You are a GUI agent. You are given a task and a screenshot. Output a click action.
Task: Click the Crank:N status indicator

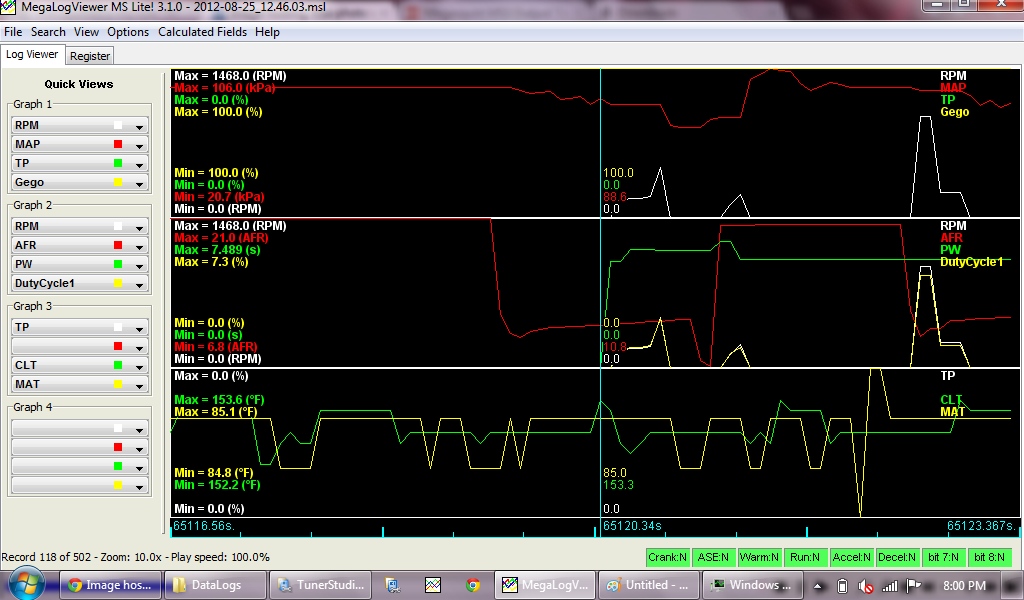667,558
